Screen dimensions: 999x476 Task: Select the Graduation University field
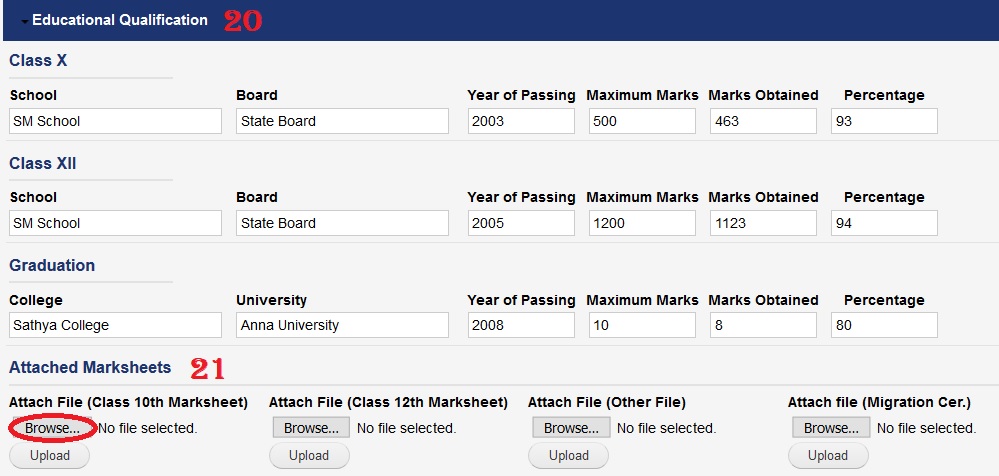[342, 325]
